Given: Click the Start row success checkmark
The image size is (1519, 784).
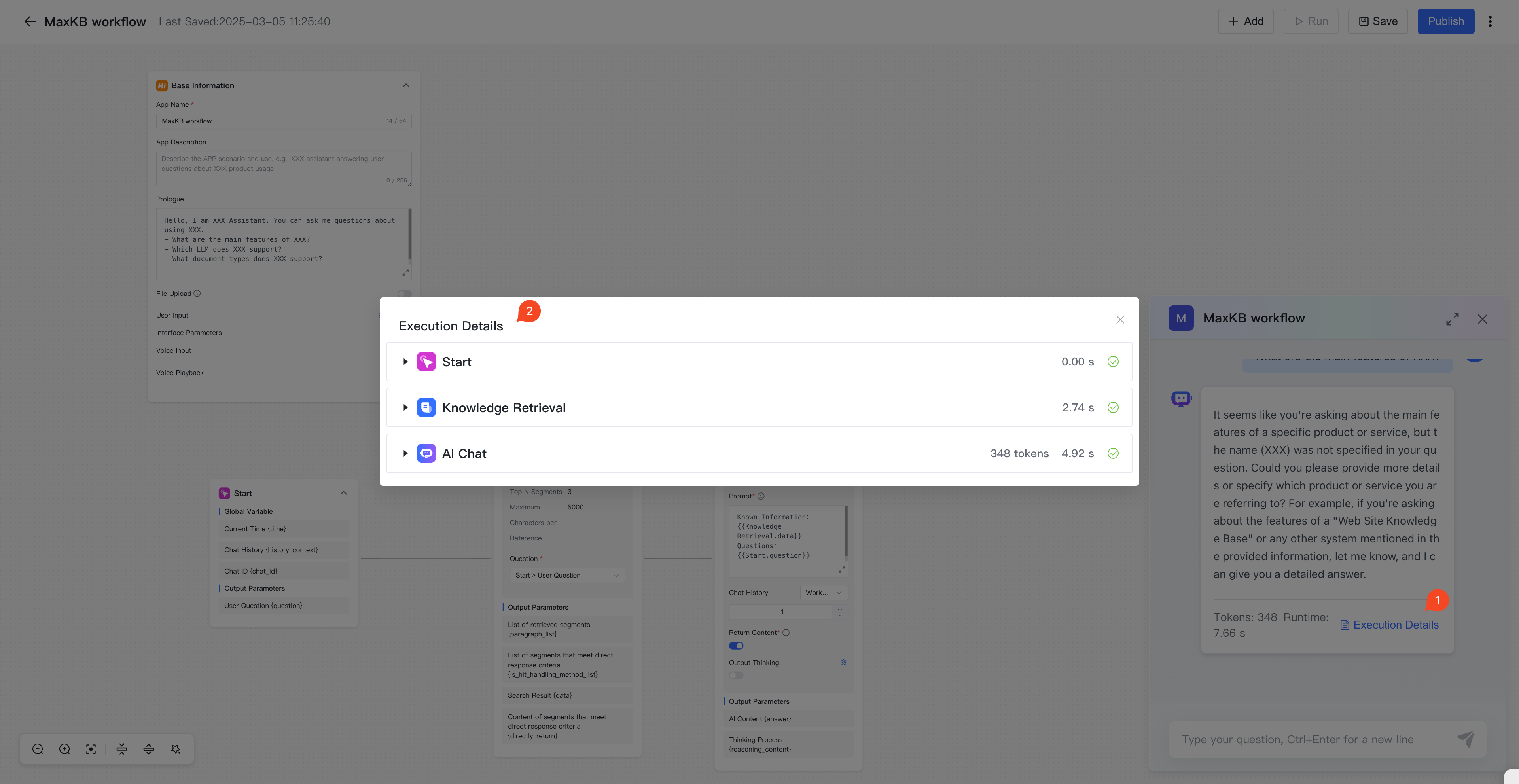Looking at the screenshot, I should [x=1113, y=362].
